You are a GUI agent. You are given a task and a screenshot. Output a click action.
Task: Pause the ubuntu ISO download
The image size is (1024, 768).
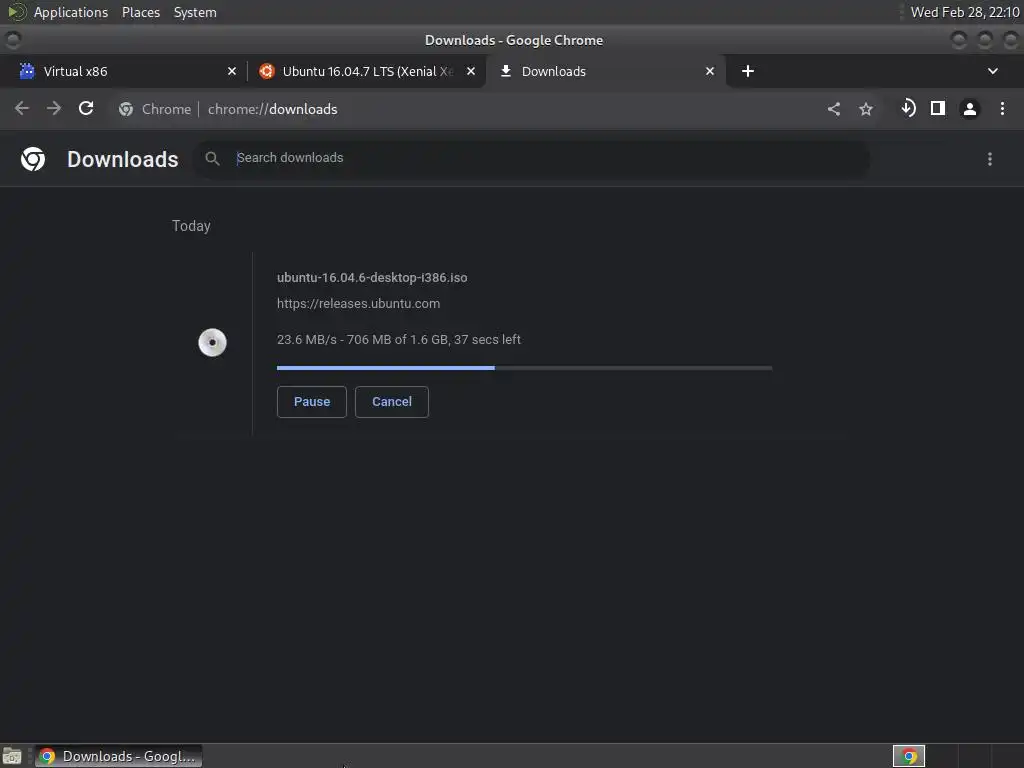[312, 402]
